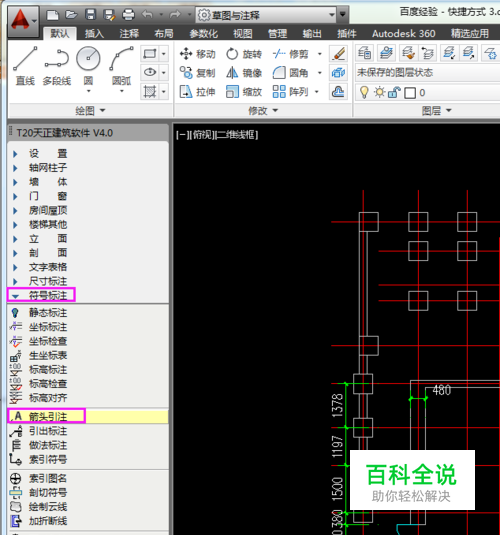Toggle the layer on/off lightbulb

coord(364,92)
